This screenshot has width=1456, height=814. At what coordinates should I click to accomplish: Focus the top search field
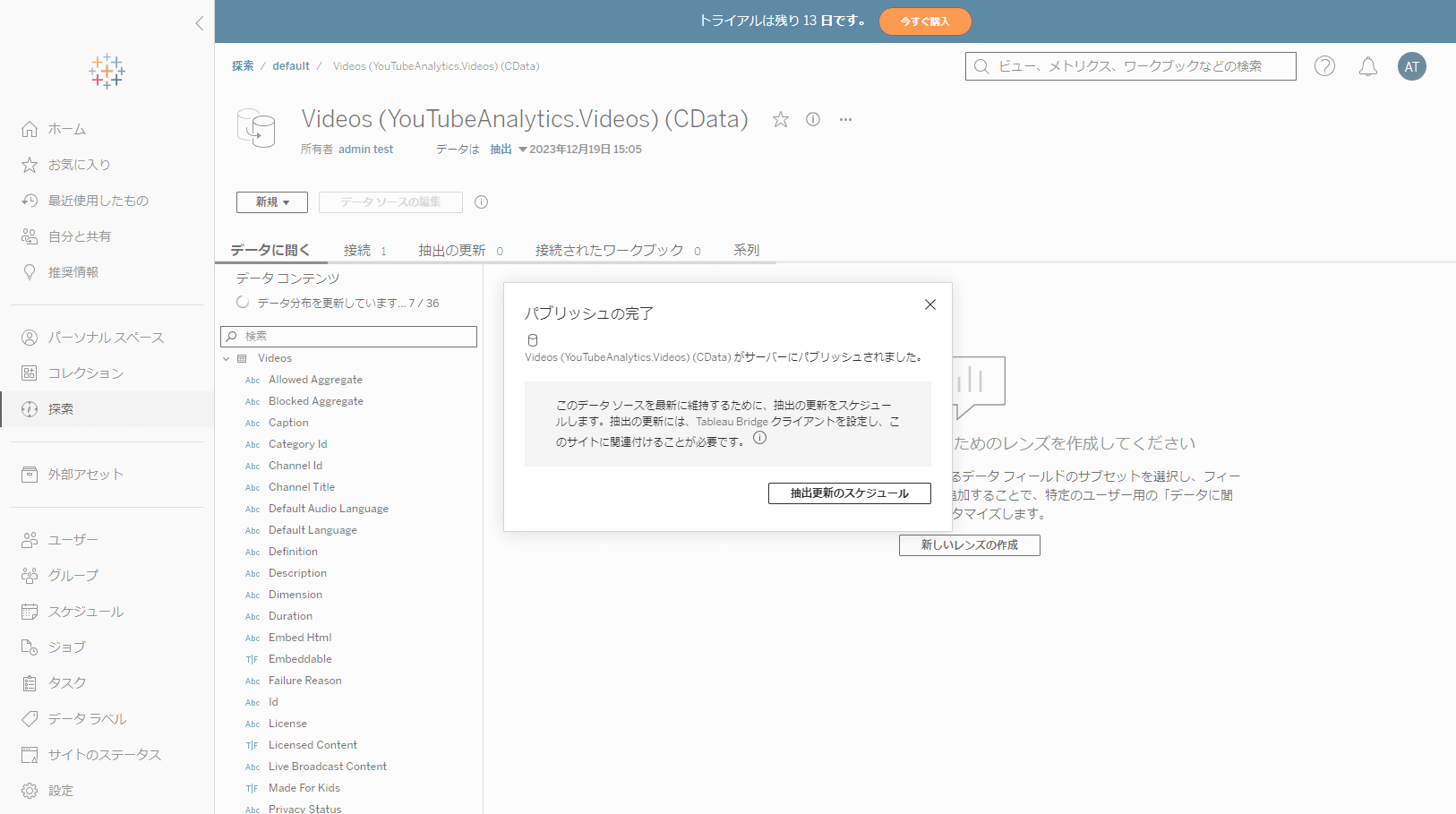[1130, 66]
